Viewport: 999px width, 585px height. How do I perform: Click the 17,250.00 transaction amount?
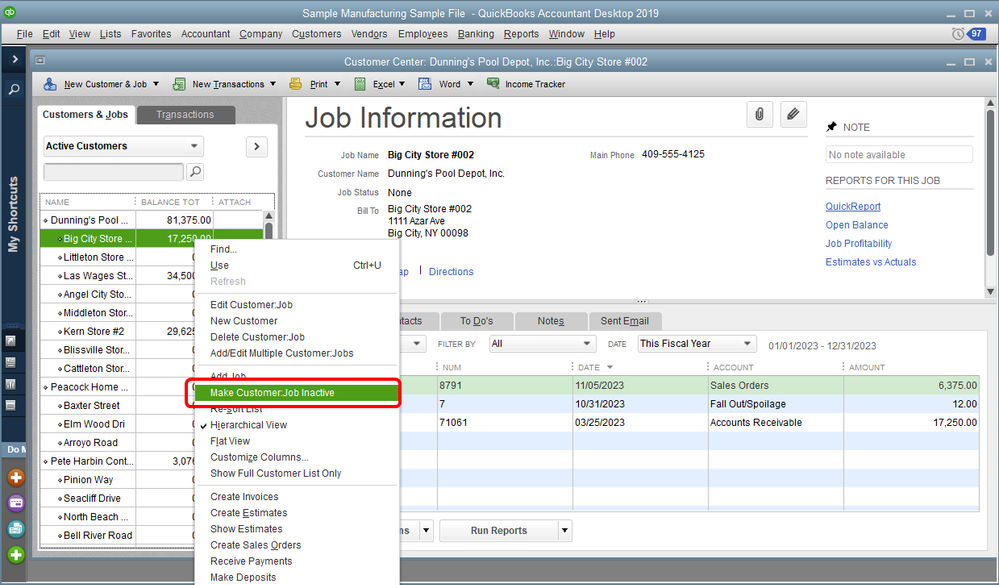[954, 422]
